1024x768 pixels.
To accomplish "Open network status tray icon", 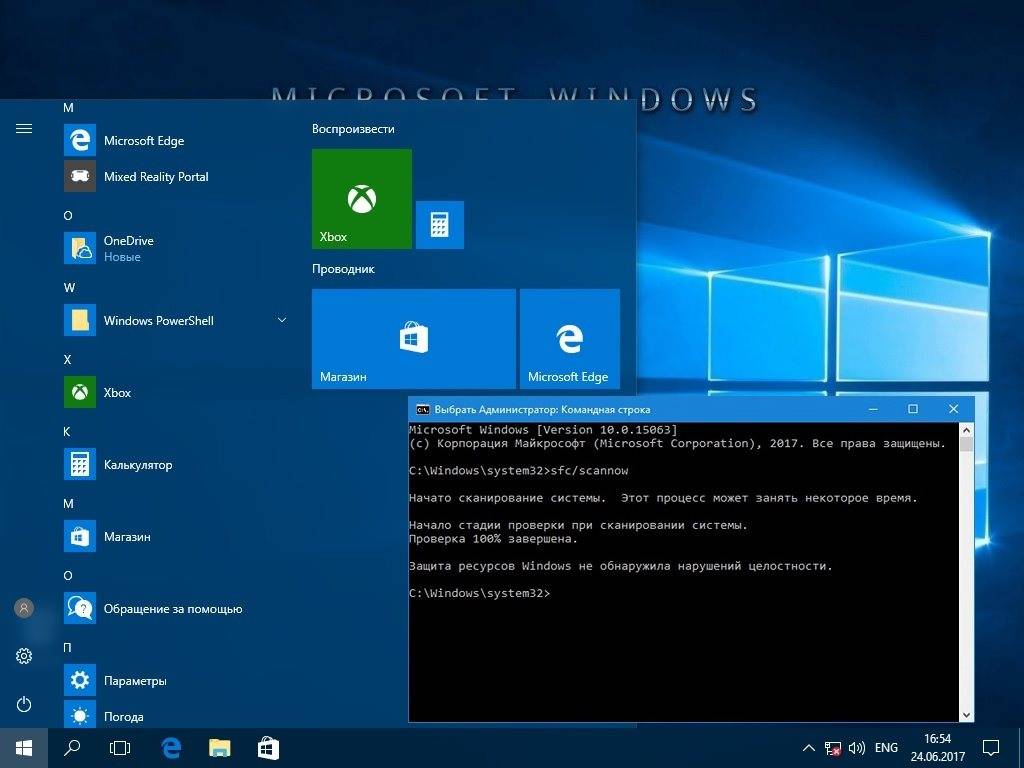I will [x=833, y=748].
